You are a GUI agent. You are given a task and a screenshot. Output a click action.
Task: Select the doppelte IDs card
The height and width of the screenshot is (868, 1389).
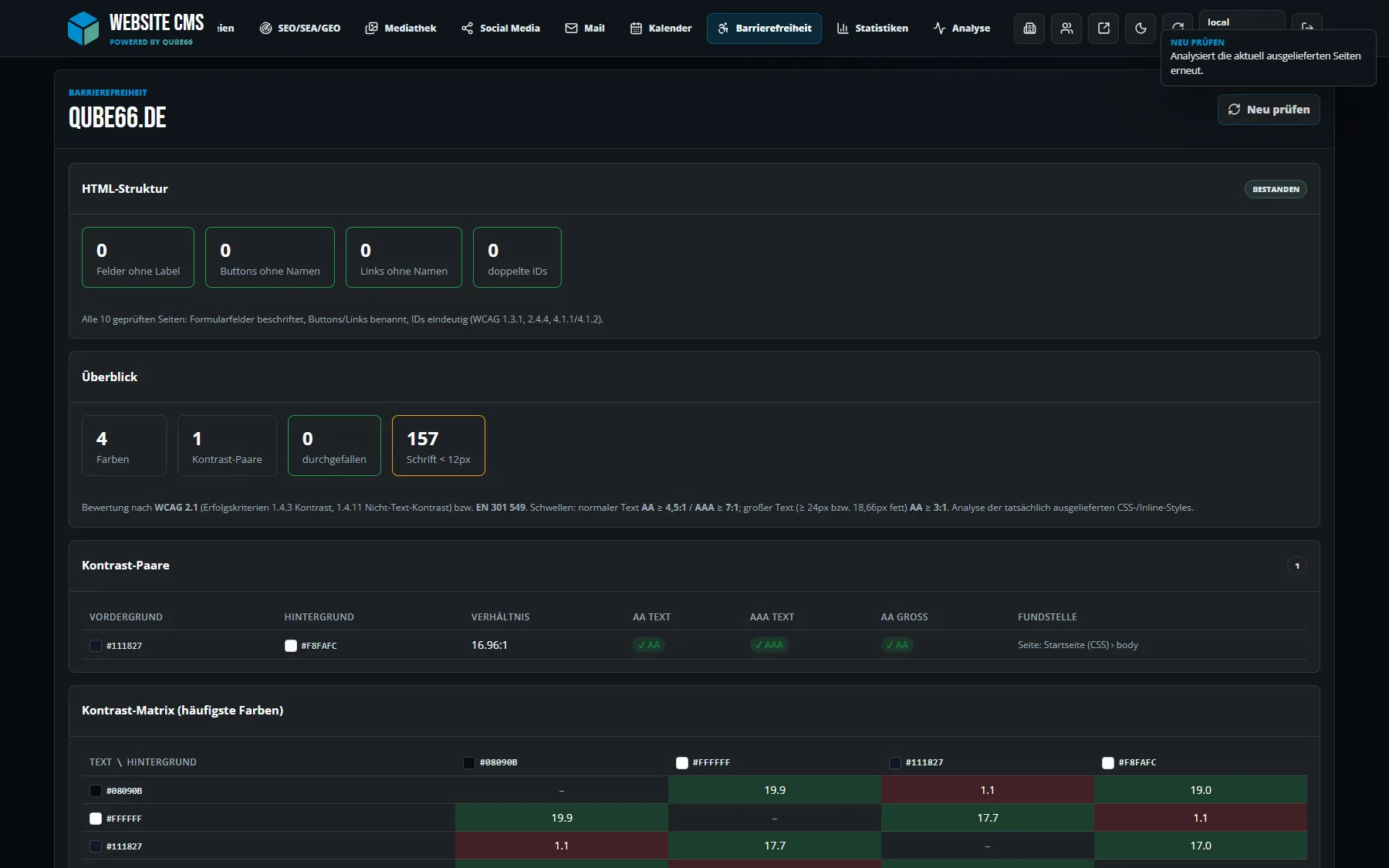[x=517, y=258]
